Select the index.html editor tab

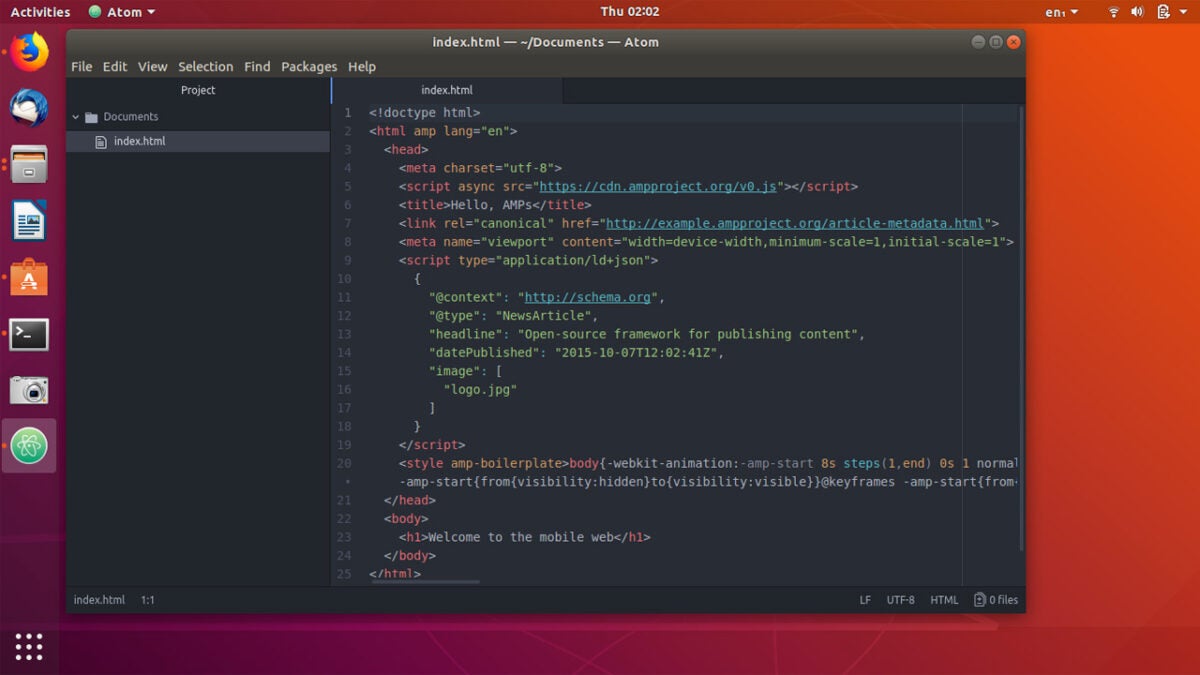pyautogui.click(x=446, y=90)
